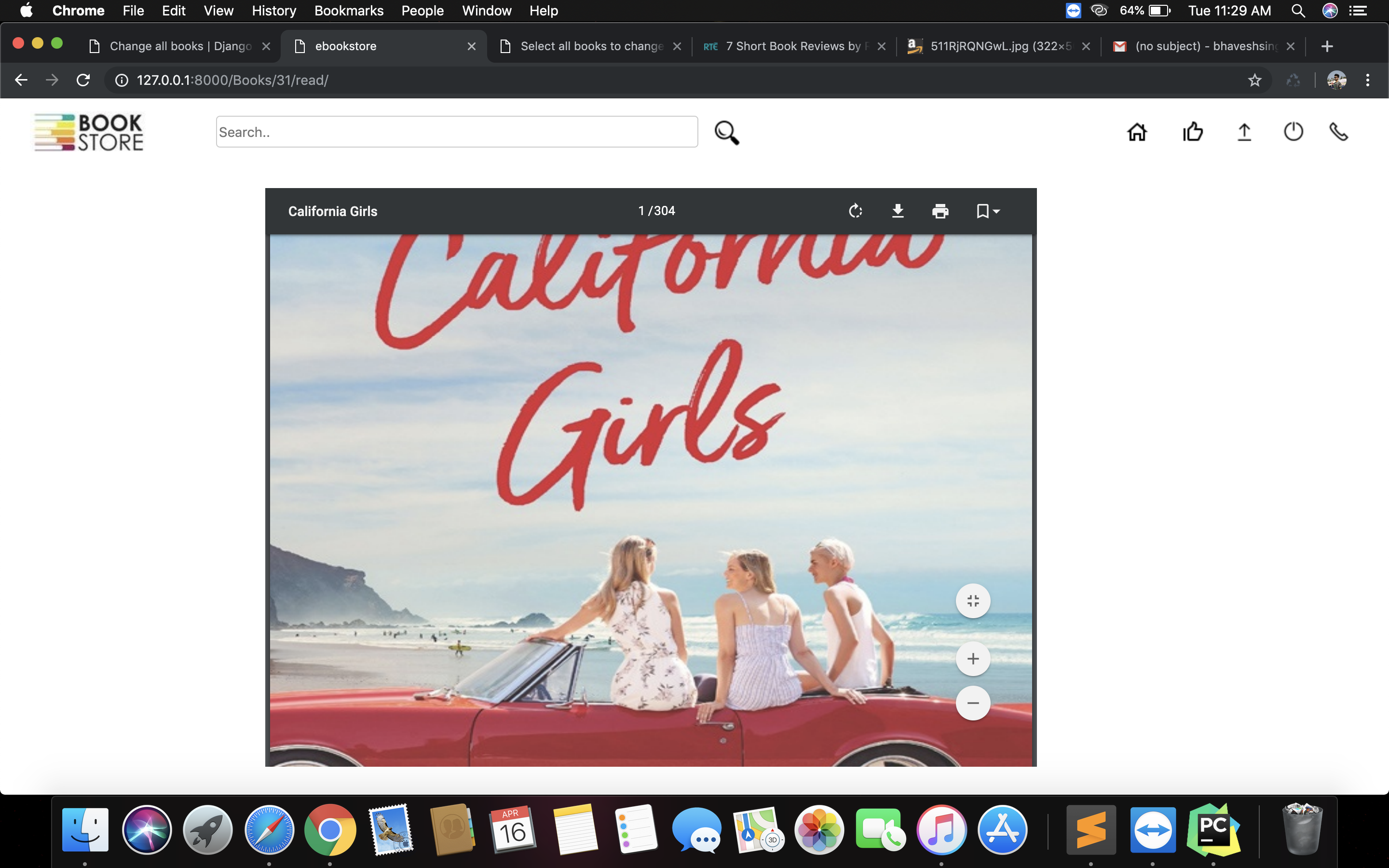Click the PDF page number field

point(641,211)
